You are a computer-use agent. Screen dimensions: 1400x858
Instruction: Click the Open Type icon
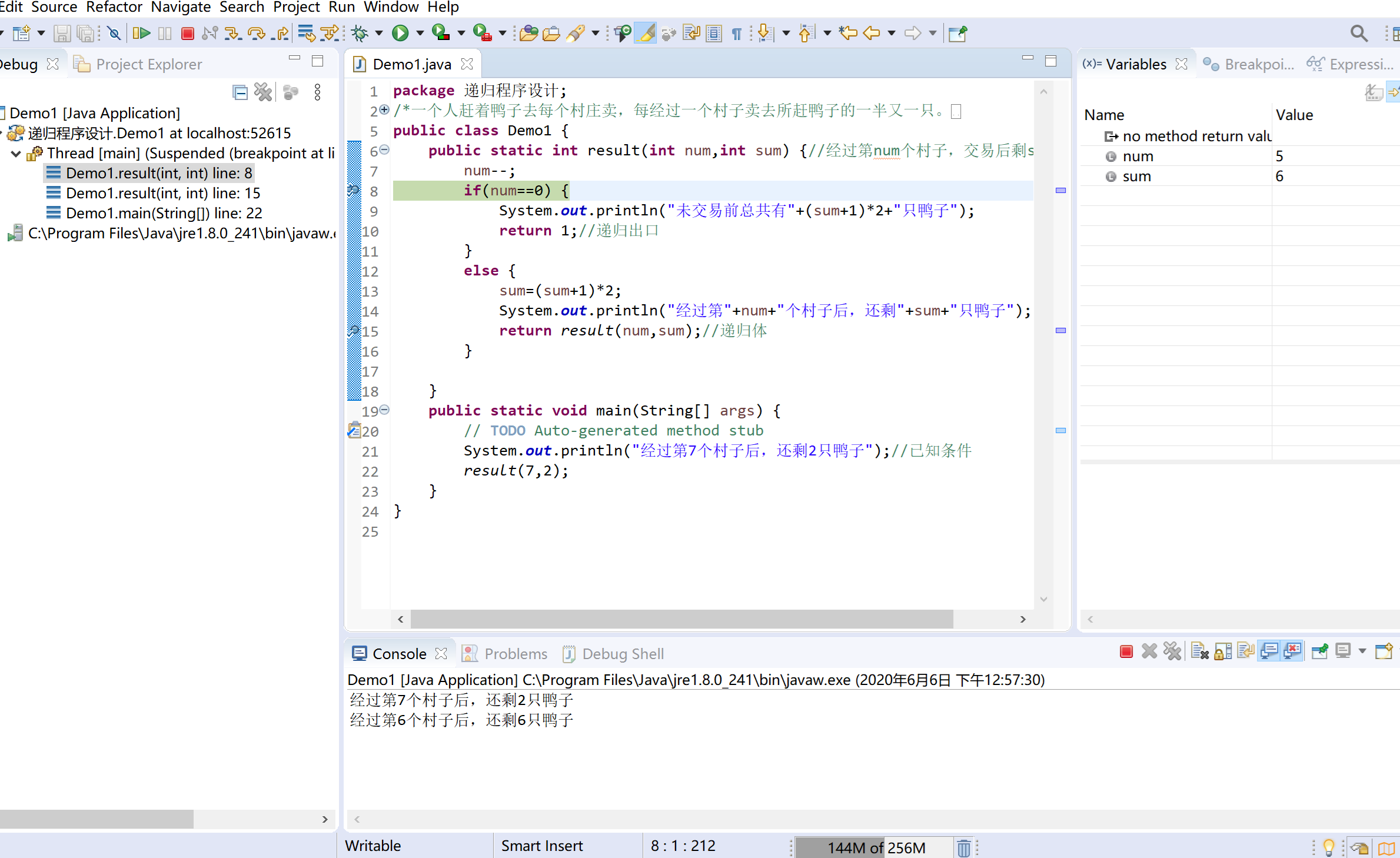pos(528,34)
